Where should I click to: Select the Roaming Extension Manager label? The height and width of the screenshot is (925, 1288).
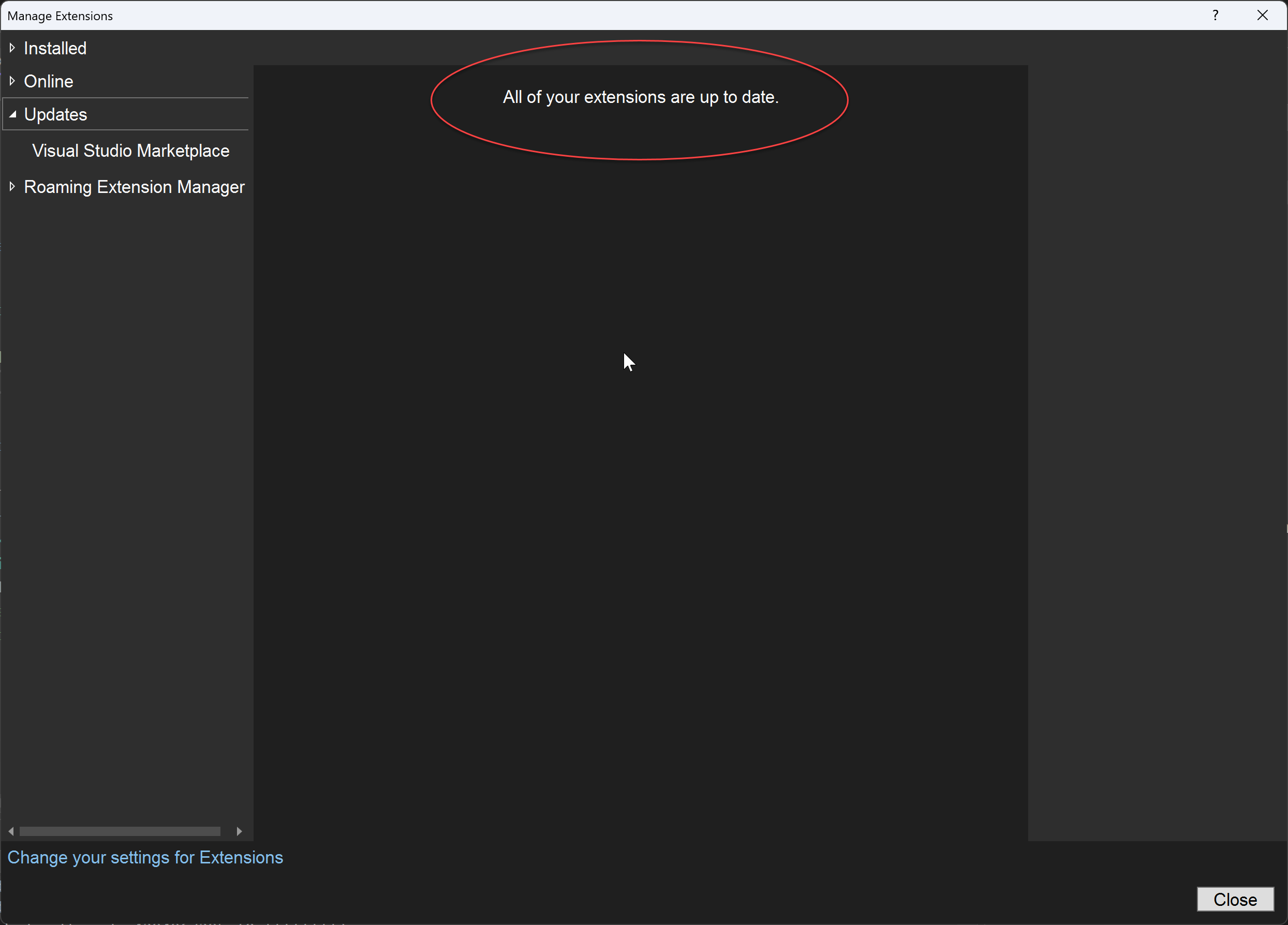(134, 187)
